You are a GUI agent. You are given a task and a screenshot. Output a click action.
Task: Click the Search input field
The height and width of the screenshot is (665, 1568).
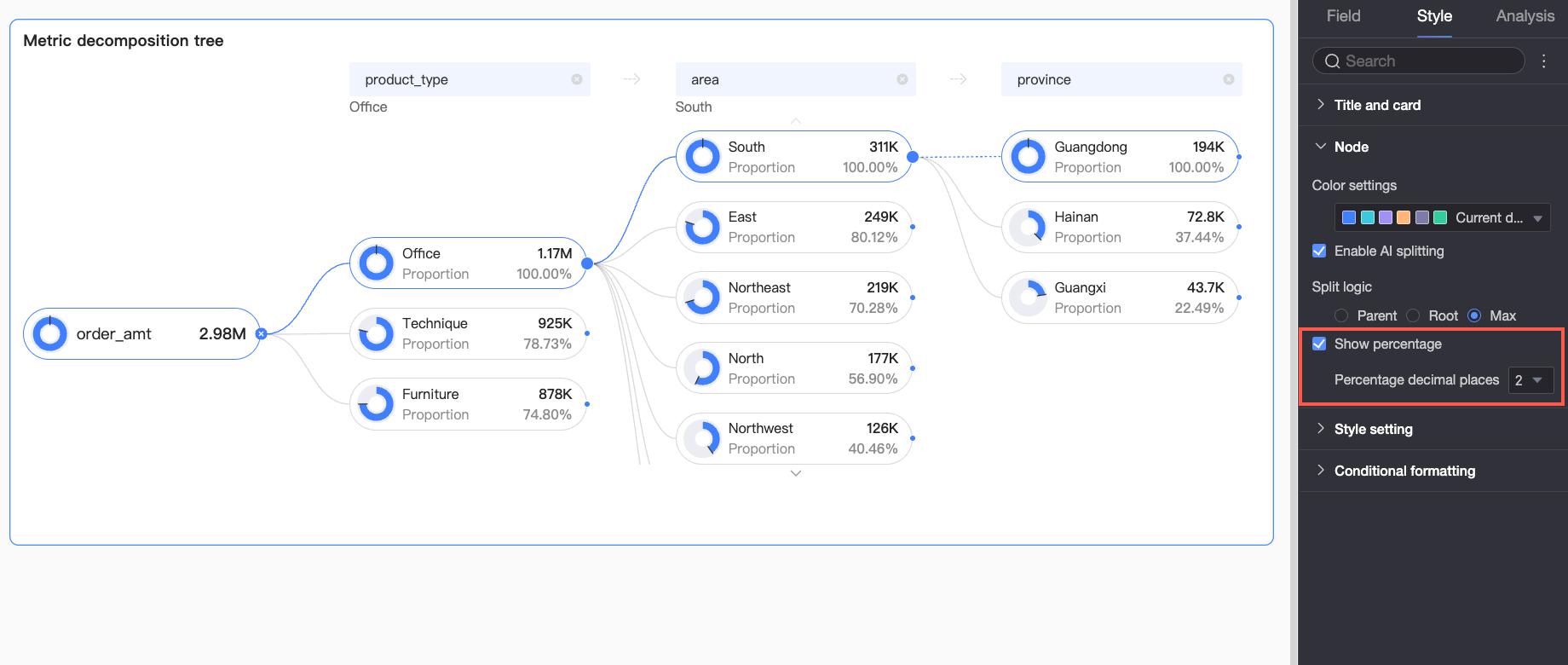coord(1419,61)
